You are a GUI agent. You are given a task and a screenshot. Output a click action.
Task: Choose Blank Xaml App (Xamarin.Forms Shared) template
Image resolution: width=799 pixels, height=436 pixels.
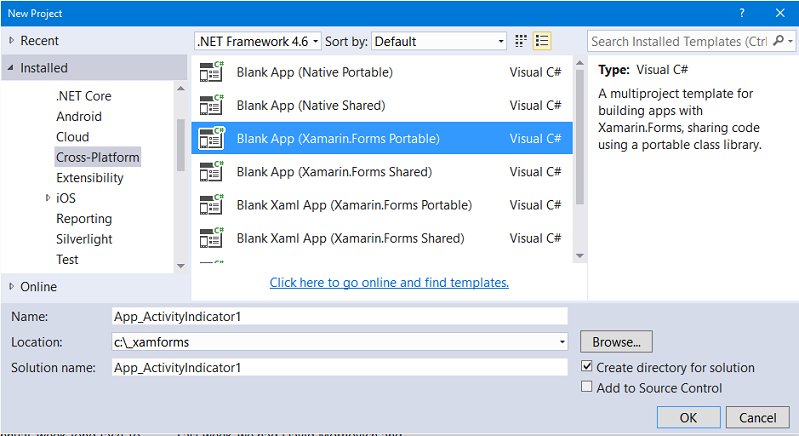pos(382,238)
